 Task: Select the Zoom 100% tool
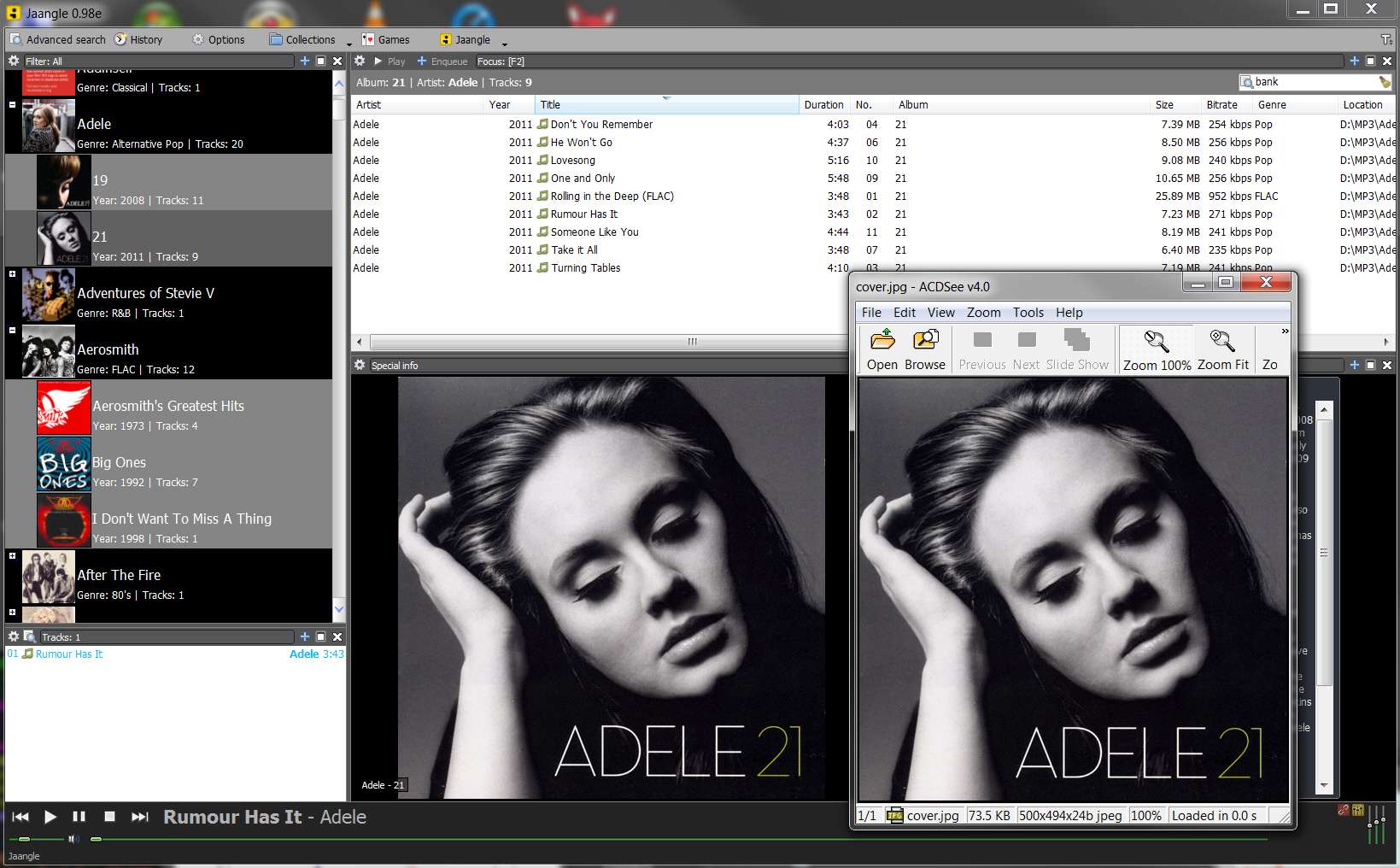pos(1157,350)
